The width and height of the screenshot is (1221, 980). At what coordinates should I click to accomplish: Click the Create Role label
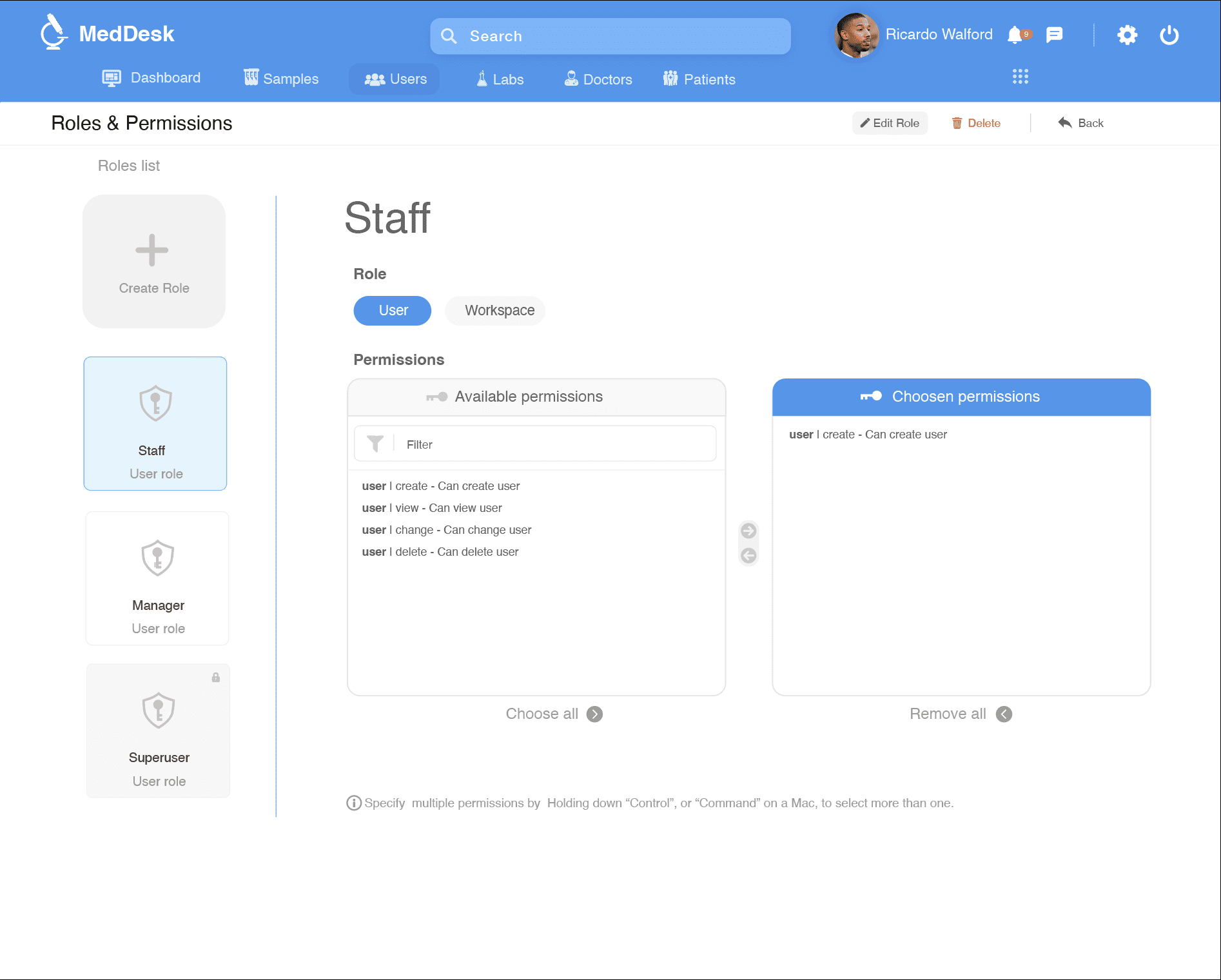coord(154,288)
